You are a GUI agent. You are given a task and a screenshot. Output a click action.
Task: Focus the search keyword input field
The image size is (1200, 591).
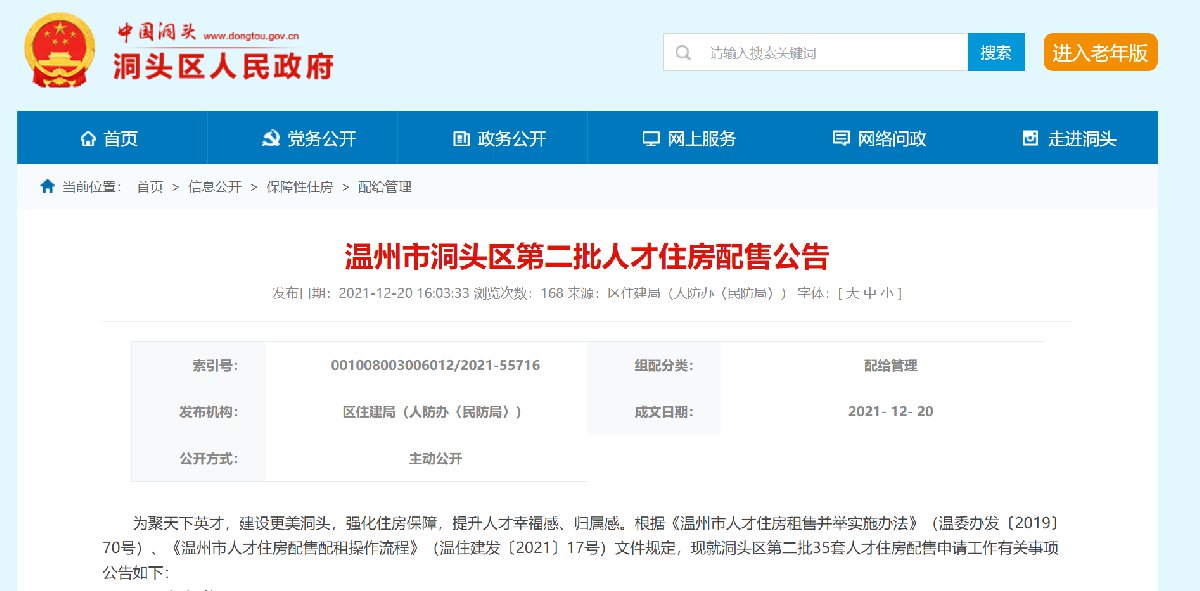[830, 53]
